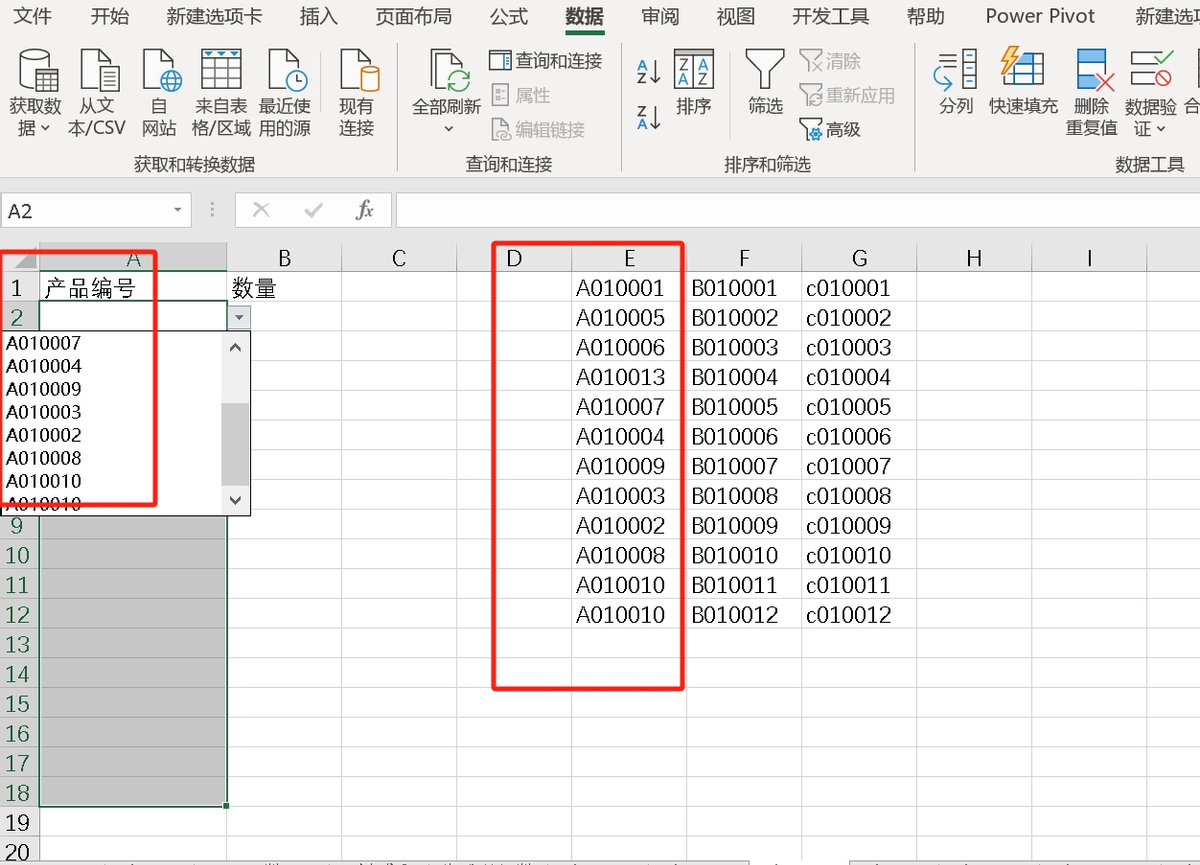Switch to the 开发工具 tab
This screenshot has width=1200, height=865.
click(831, 16)
